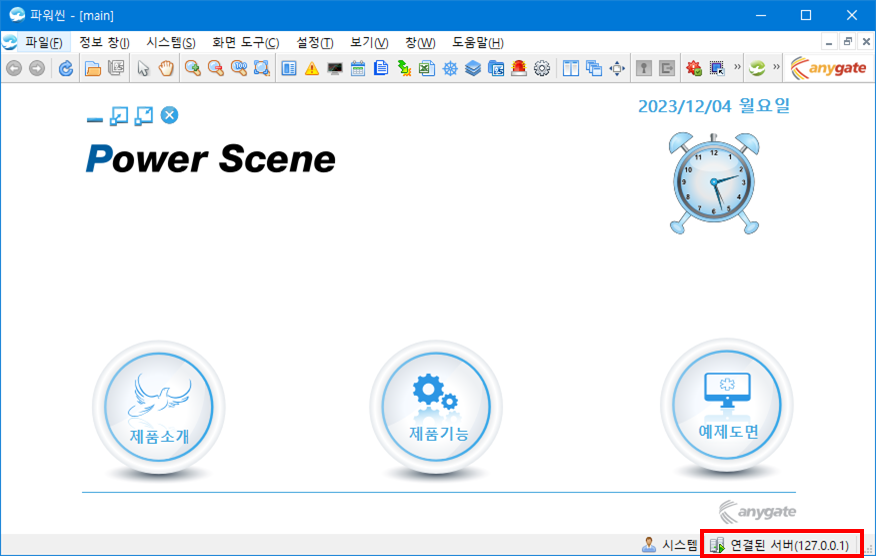The width and height of the screenshot is (876, 558).
Task: Open the folder icon in toolbar
Action: coord(93,68)
